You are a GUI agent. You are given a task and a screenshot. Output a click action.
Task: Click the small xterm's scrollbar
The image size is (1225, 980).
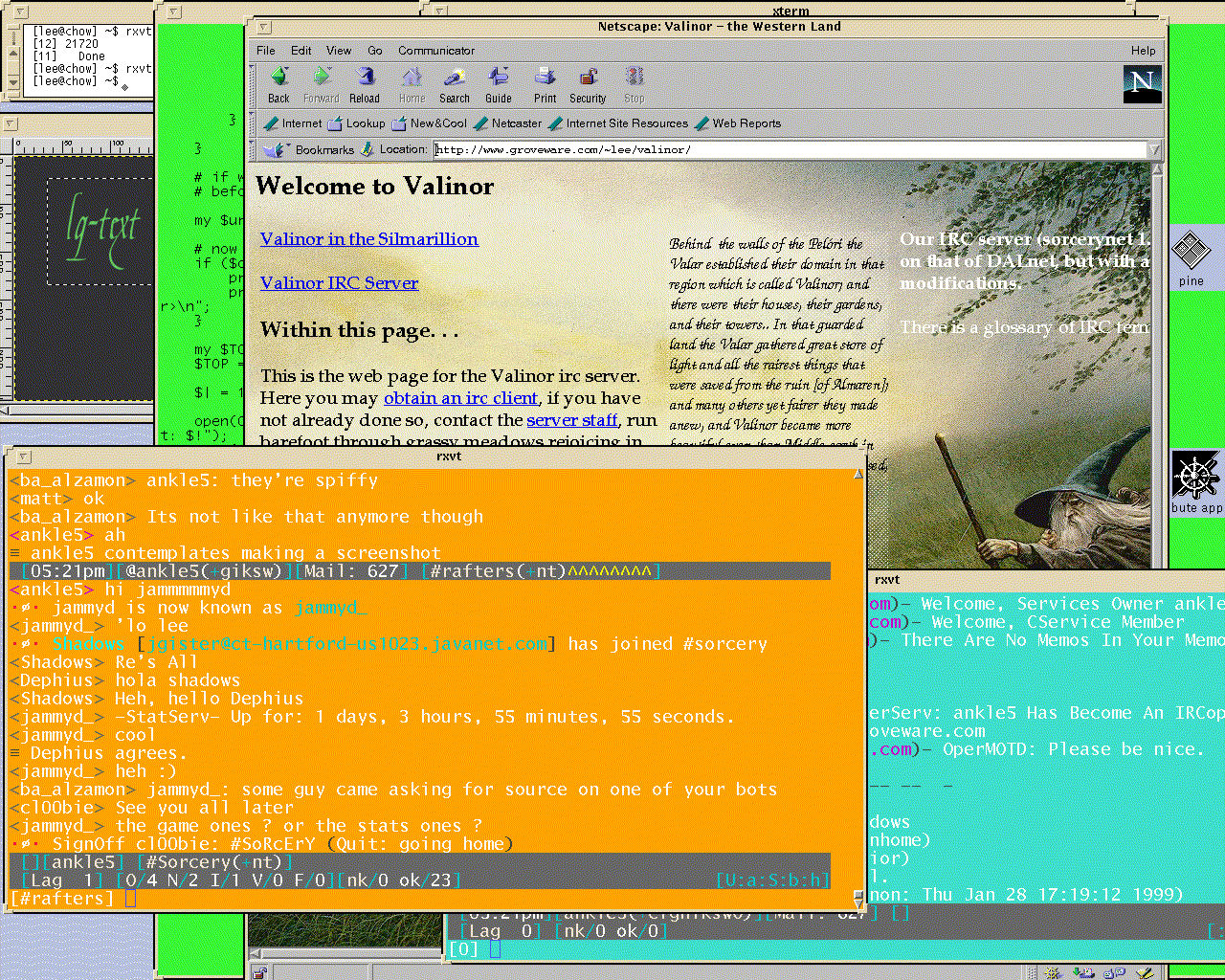click(13, 59)
